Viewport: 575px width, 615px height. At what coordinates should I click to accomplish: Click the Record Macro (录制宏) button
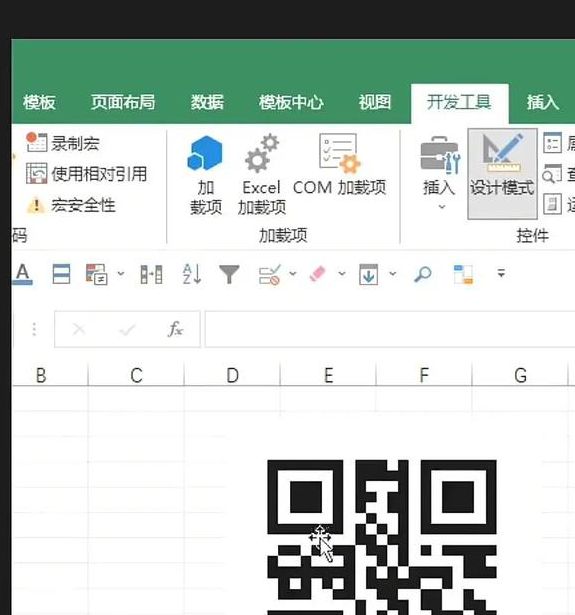click(63, 143)
